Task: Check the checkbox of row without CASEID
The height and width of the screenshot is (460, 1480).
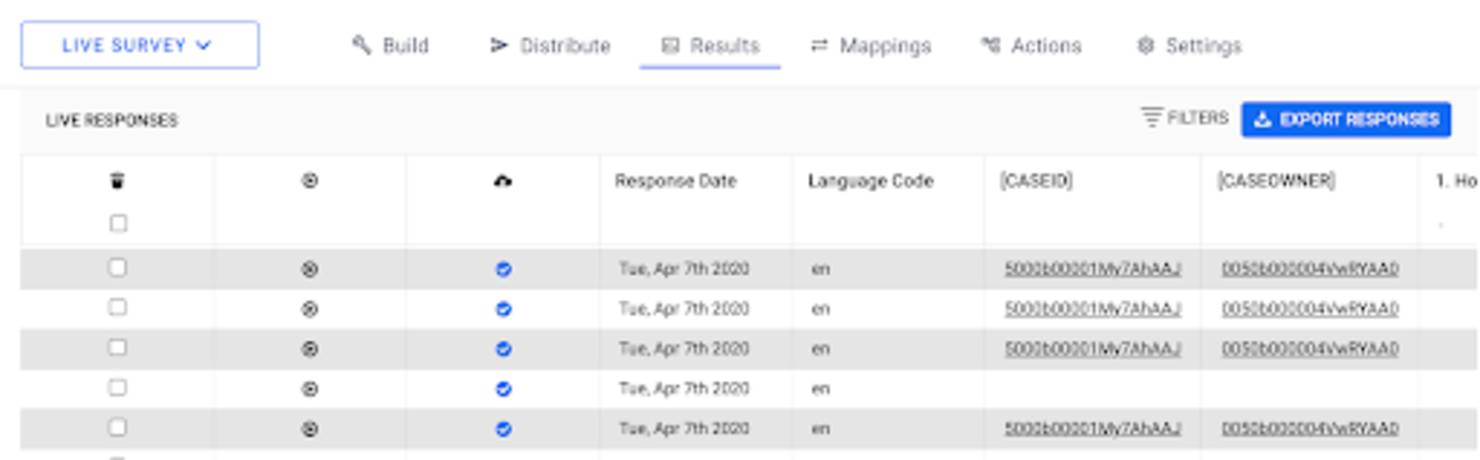Action: pyautogui.click(x=118, y=387)
